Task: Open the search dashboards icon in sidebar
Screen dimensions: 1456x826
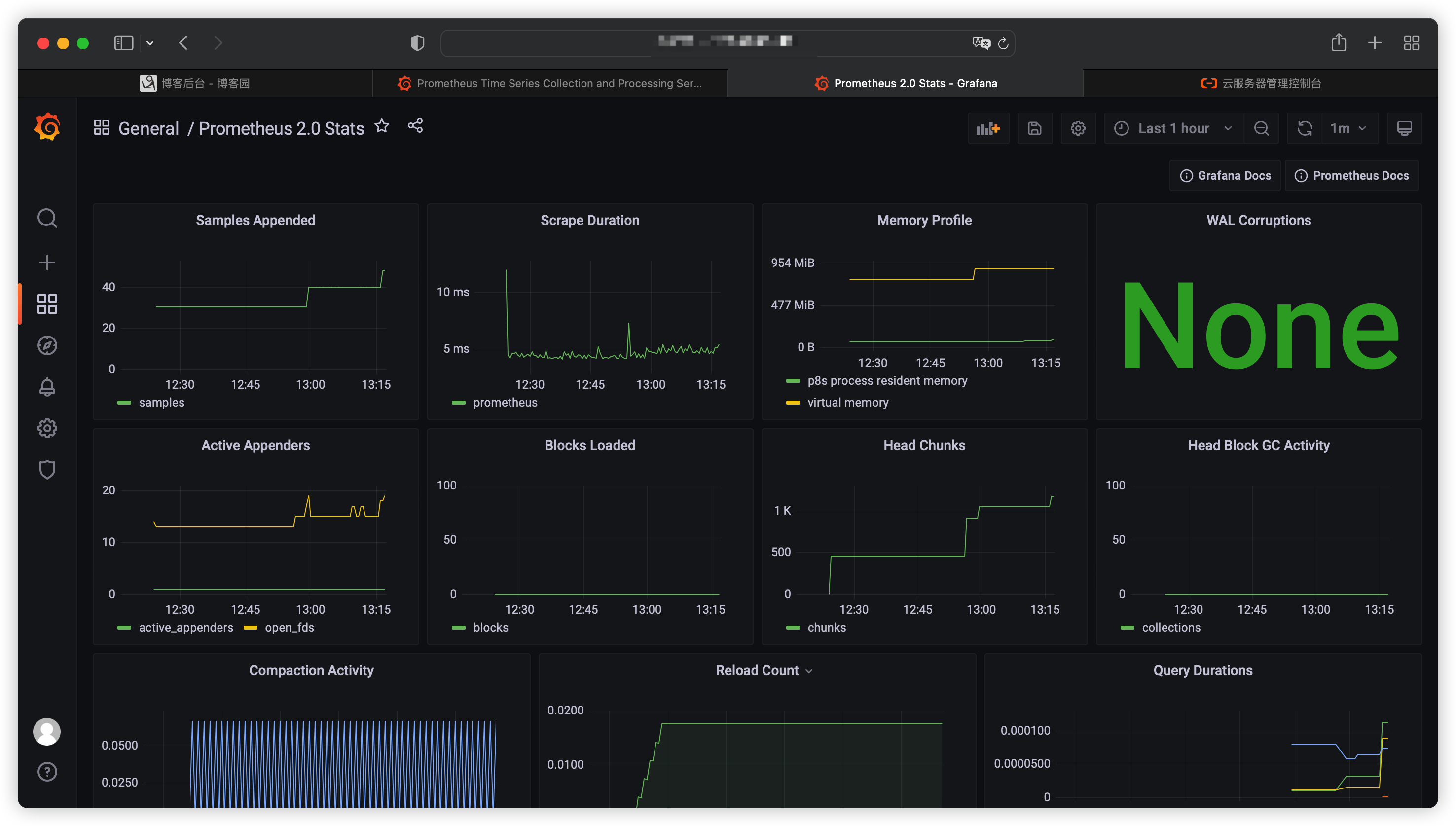Action: coord(47,218)
